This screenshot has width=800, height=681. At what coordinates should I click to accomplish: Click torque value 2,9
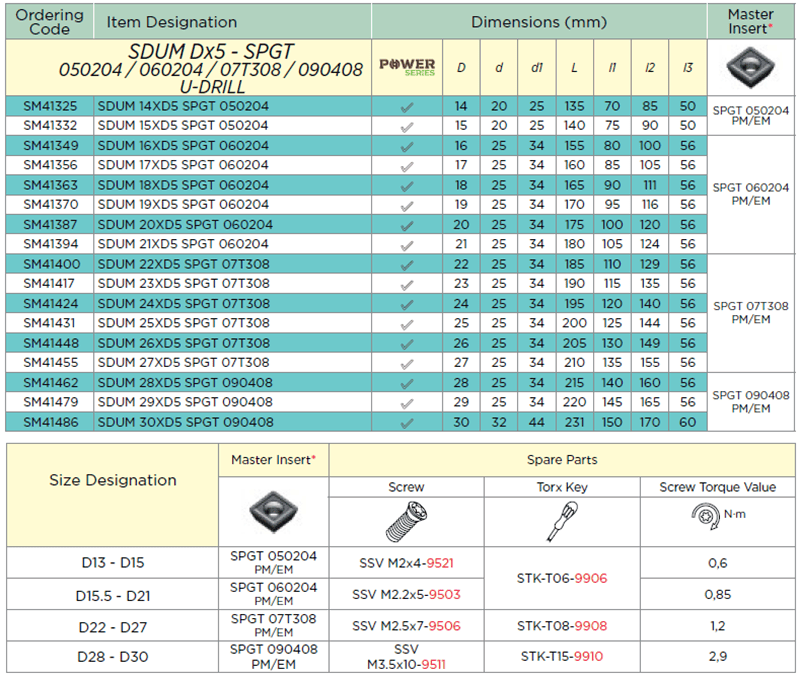[718, 657]
